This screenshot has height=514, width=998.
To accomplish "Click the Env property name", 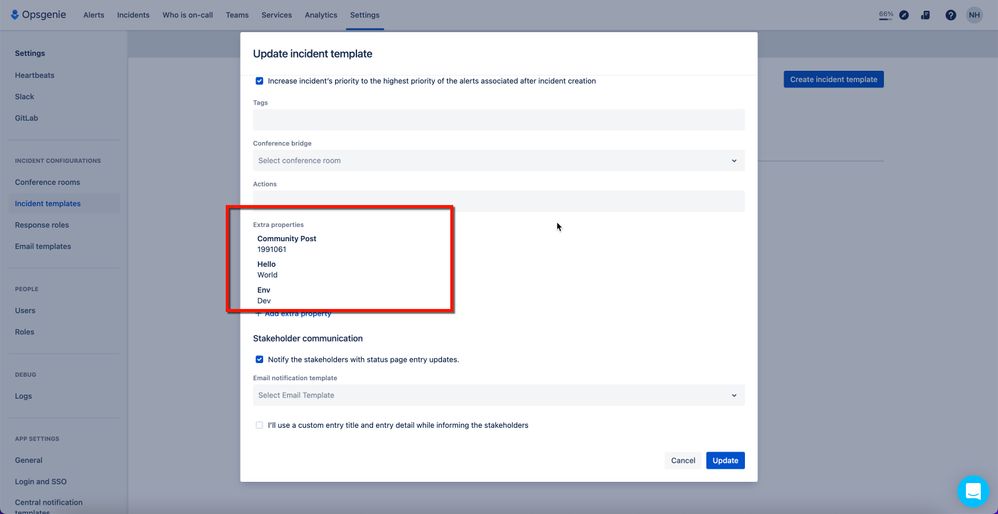I will click(x=264, y=290).
